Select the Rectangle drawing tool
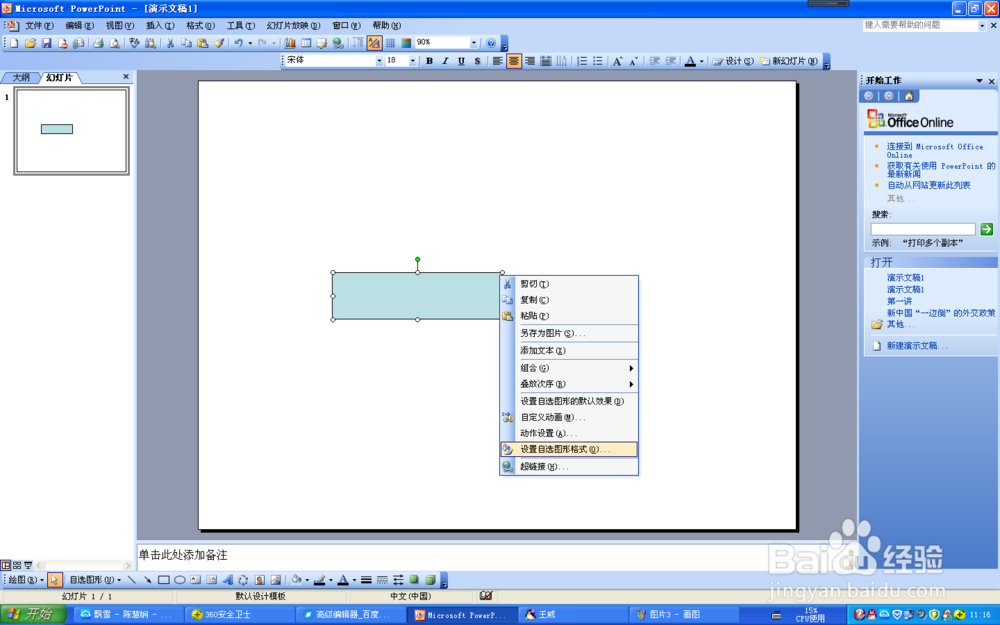 (x=163, y=580)
